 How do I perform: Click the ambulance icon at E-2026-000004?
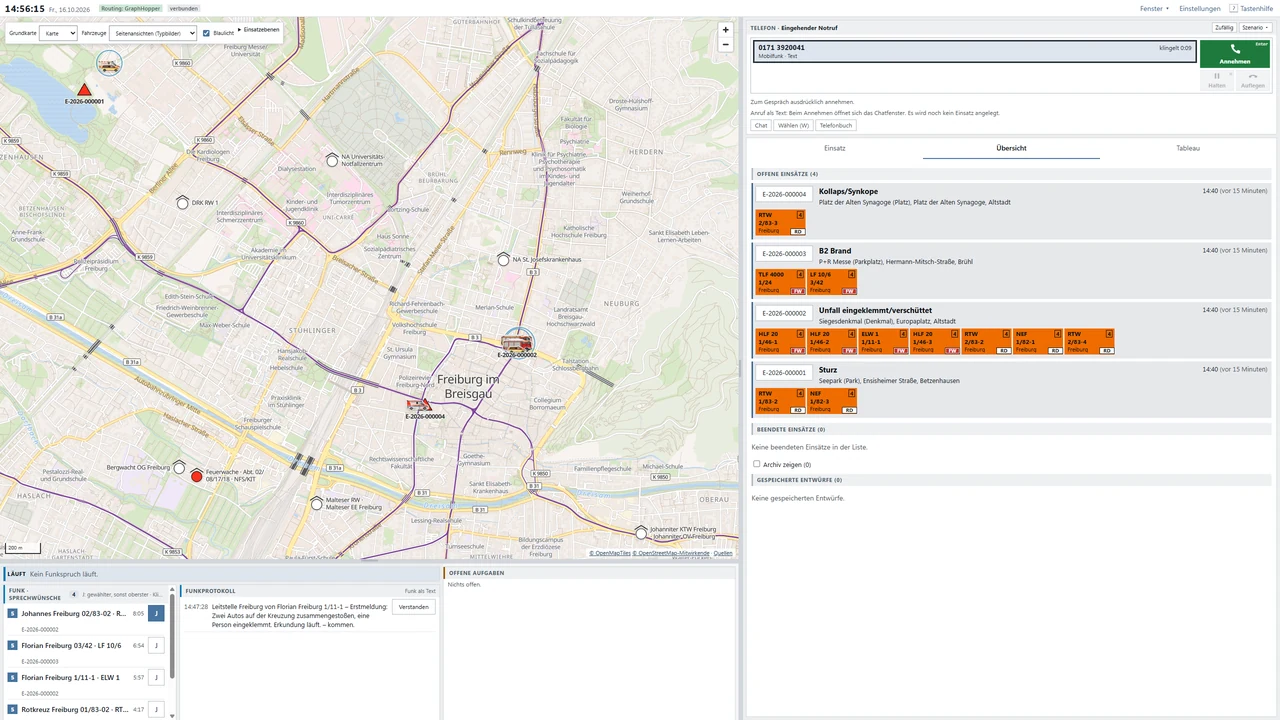pos(419,404)
